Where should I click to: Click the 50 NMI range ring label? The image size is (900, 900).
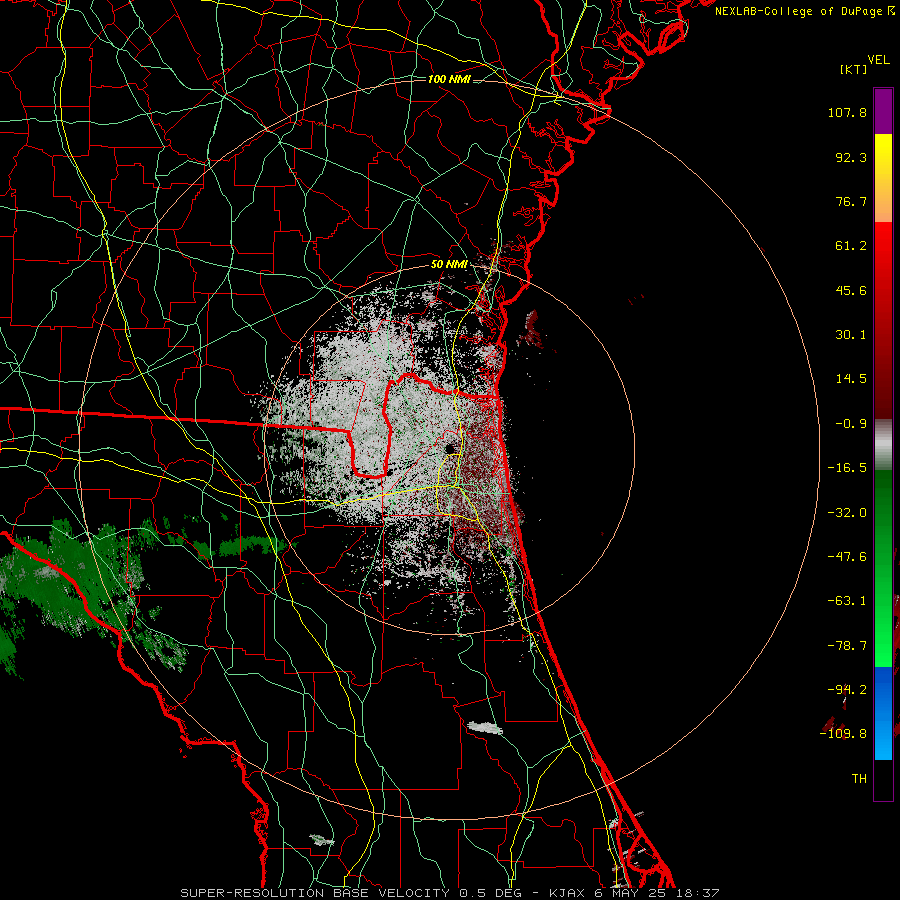click(x=449, y=265)
